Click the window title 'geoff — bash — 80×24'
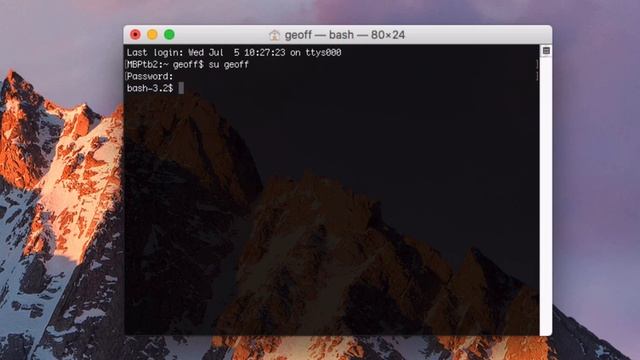This screenshot has width=640, height=360. click(345, 35)
